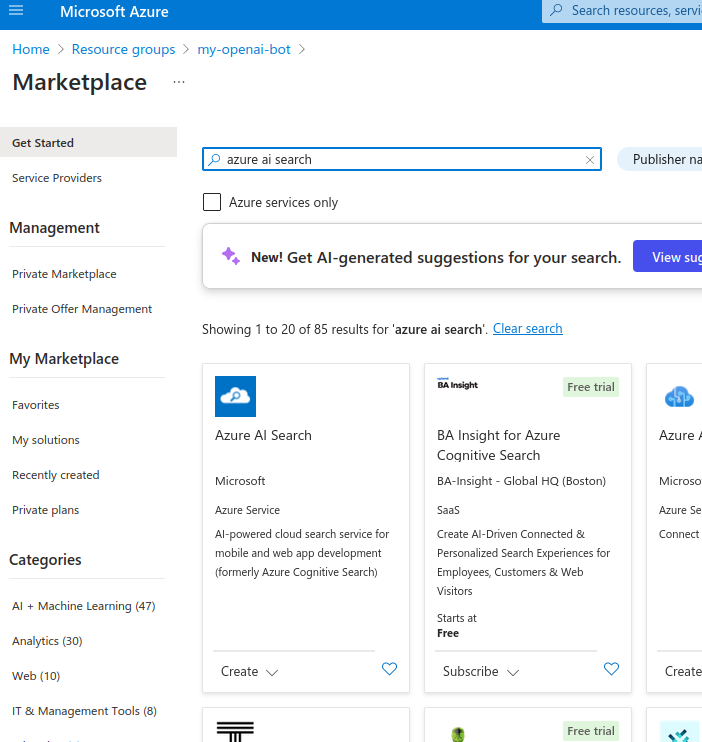Open BA Insight for Azure Cognitive Search title
The image size is (702, 742).
[498, 445]
